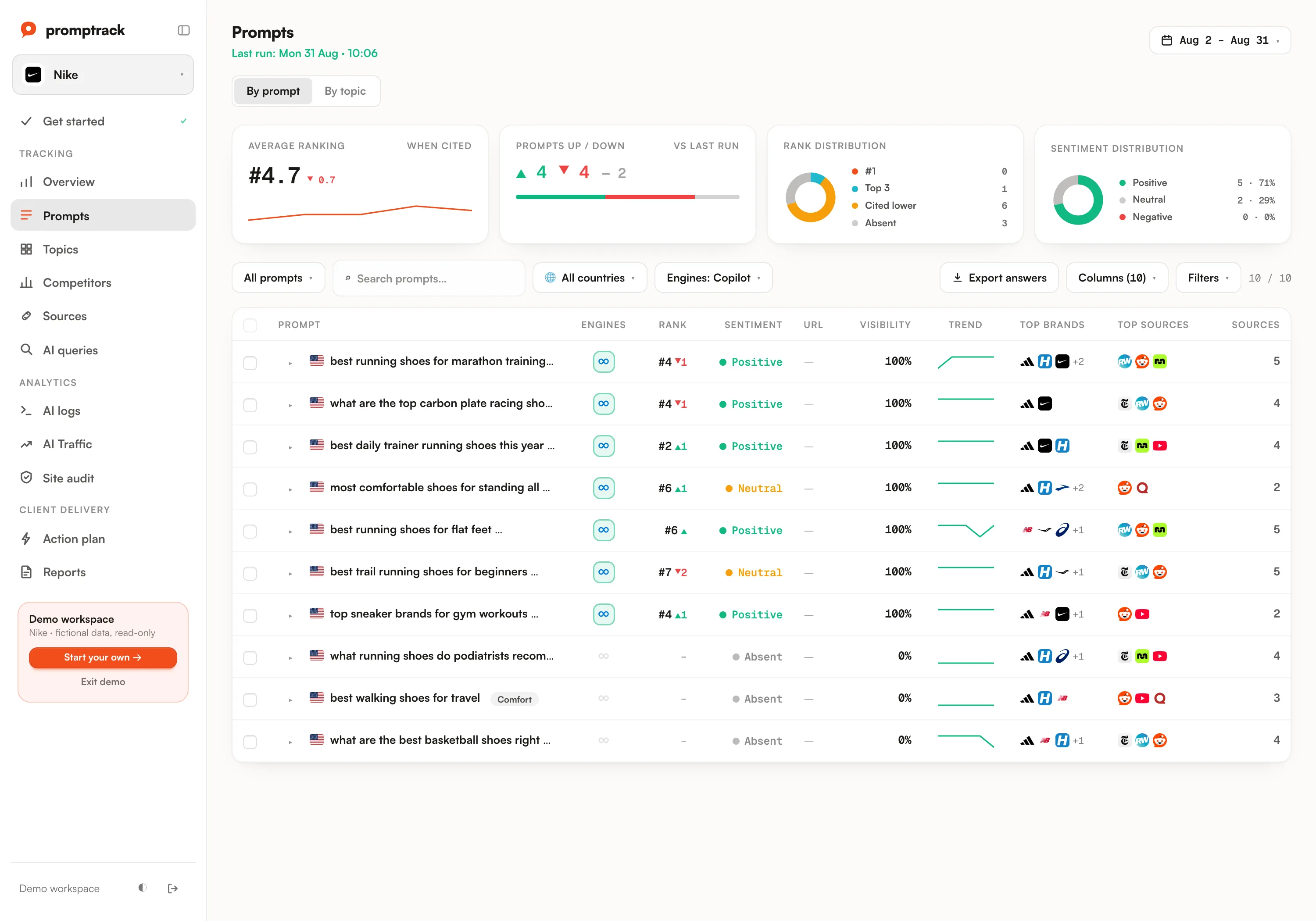Open the Site audit shield icon
Viewport: 1316px width, 921px height.
pyautogui.click(x=26, y=478)
